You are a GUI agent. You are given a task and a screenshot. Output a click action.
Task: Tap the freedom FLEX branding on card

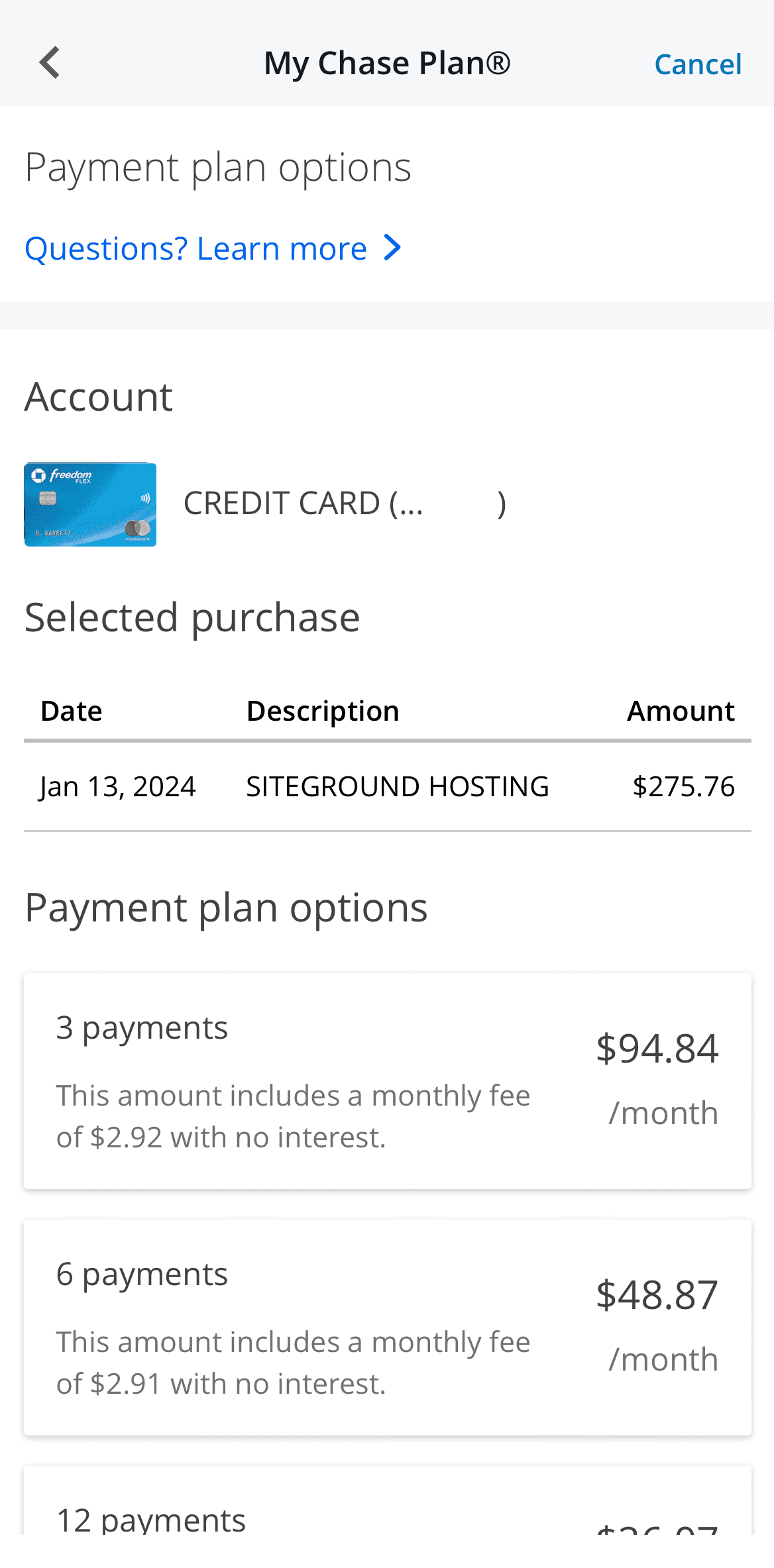tap(71, 476)
